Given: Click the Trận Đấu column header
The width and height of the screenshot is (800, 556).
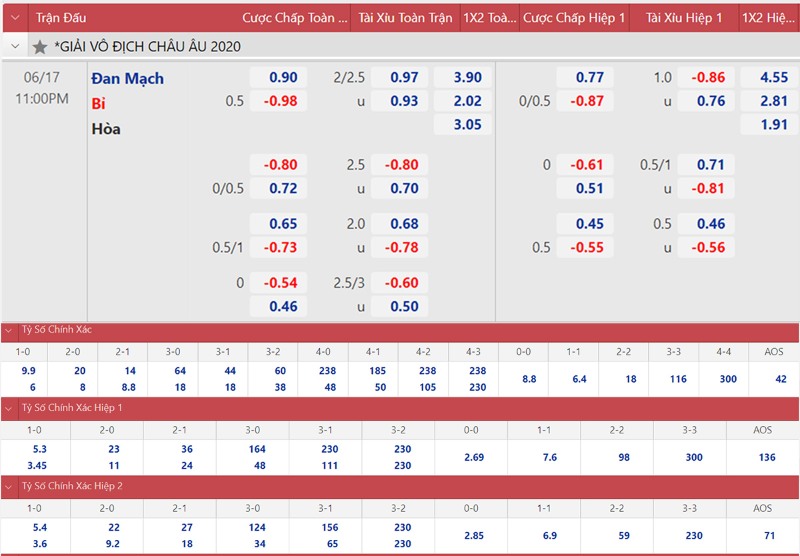Looking at the screenshot, I should [x=61, y=18].
